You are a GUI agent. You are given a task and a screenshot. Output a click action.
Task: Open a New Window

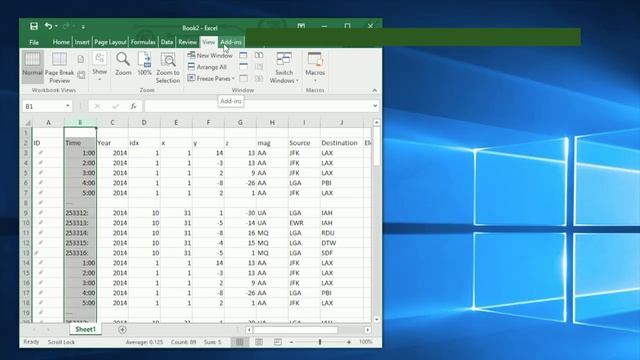[210, 55]
